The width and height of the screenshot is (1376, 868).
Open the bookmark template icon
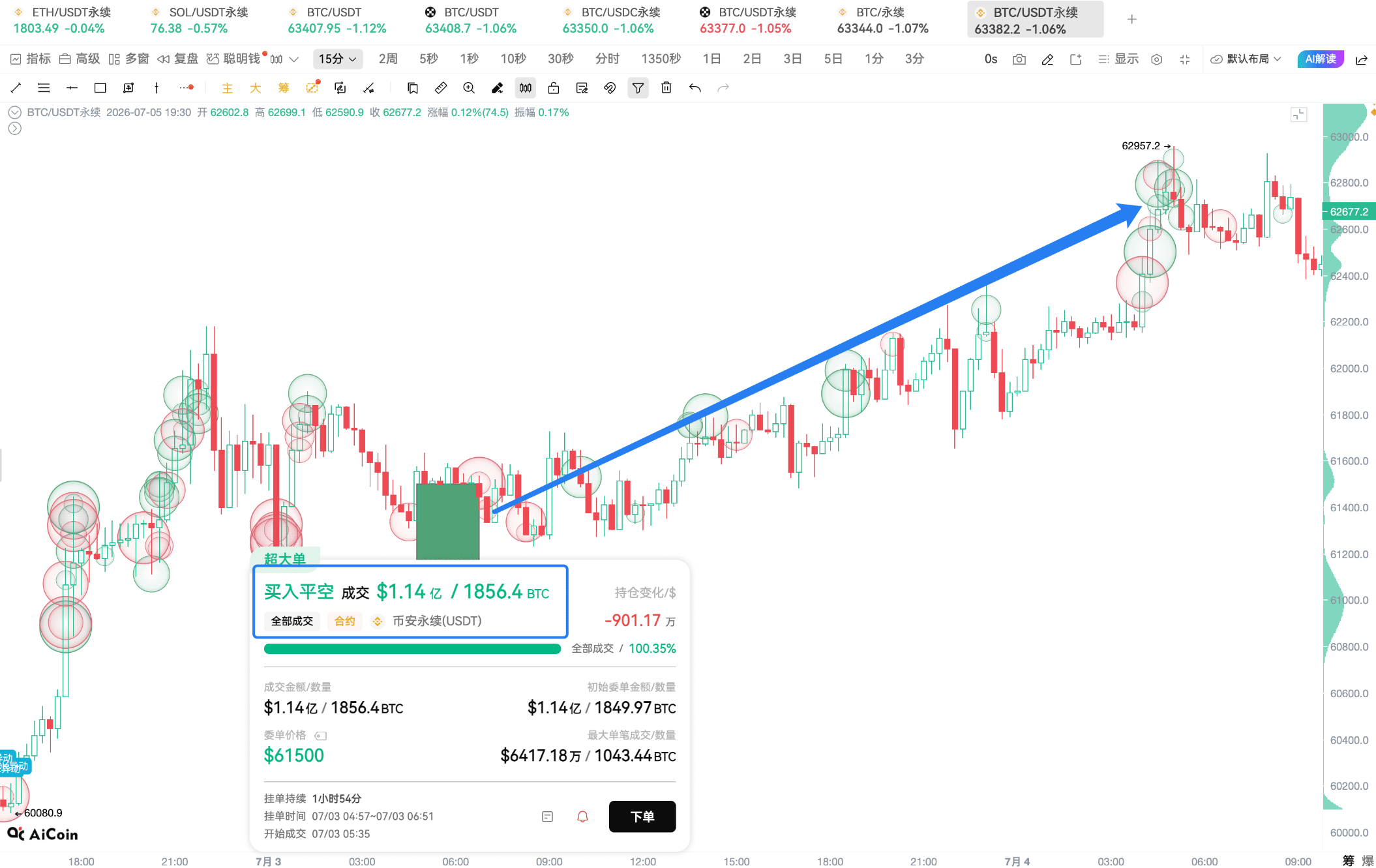tap(413, 88)
